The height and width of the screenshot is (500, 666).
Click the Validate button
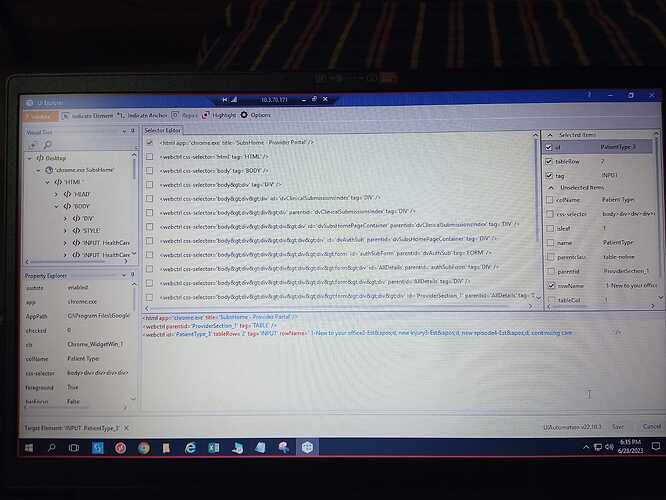point(40,116)
